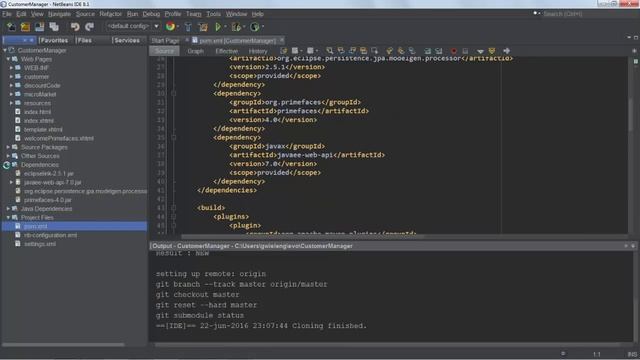Select the Graph view button
The width and height of the screenshot is (640, 360).
point(196,51)
